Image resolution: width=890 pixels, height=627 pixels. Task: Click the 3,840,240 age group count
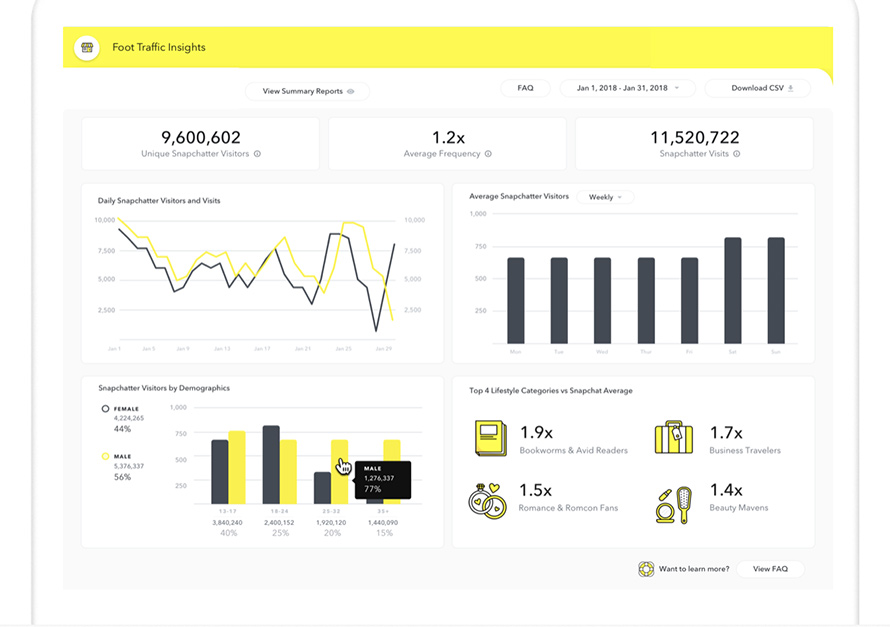tap(227, 523)
